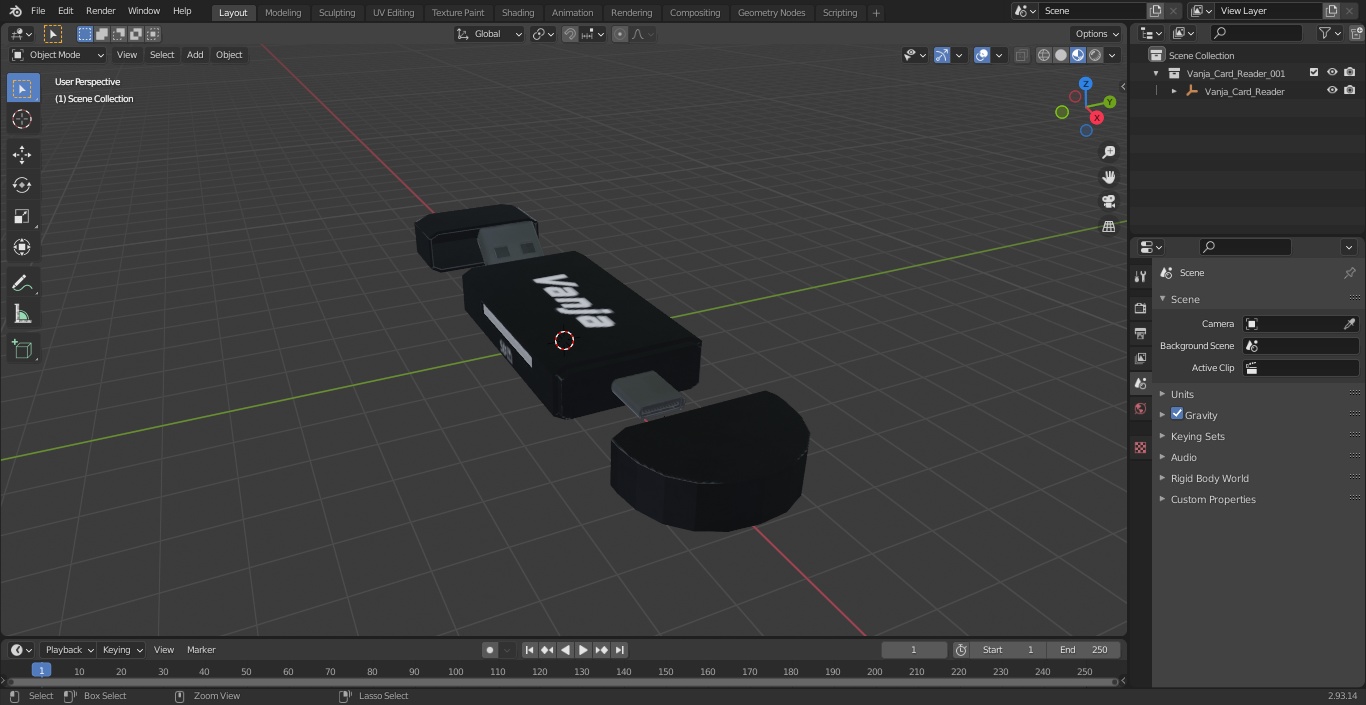
Task: Switch to Rendered shading
Action: pos(1095,55)
